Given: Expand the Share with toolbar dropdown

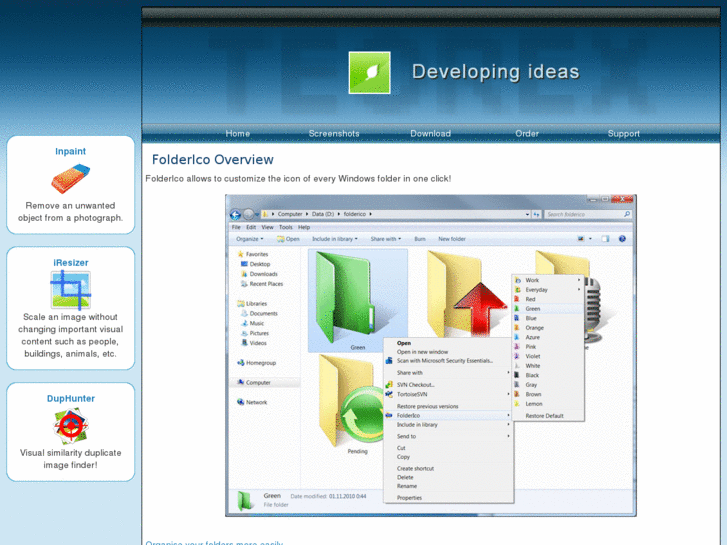Looking at the screenshot, I should 386,239.
